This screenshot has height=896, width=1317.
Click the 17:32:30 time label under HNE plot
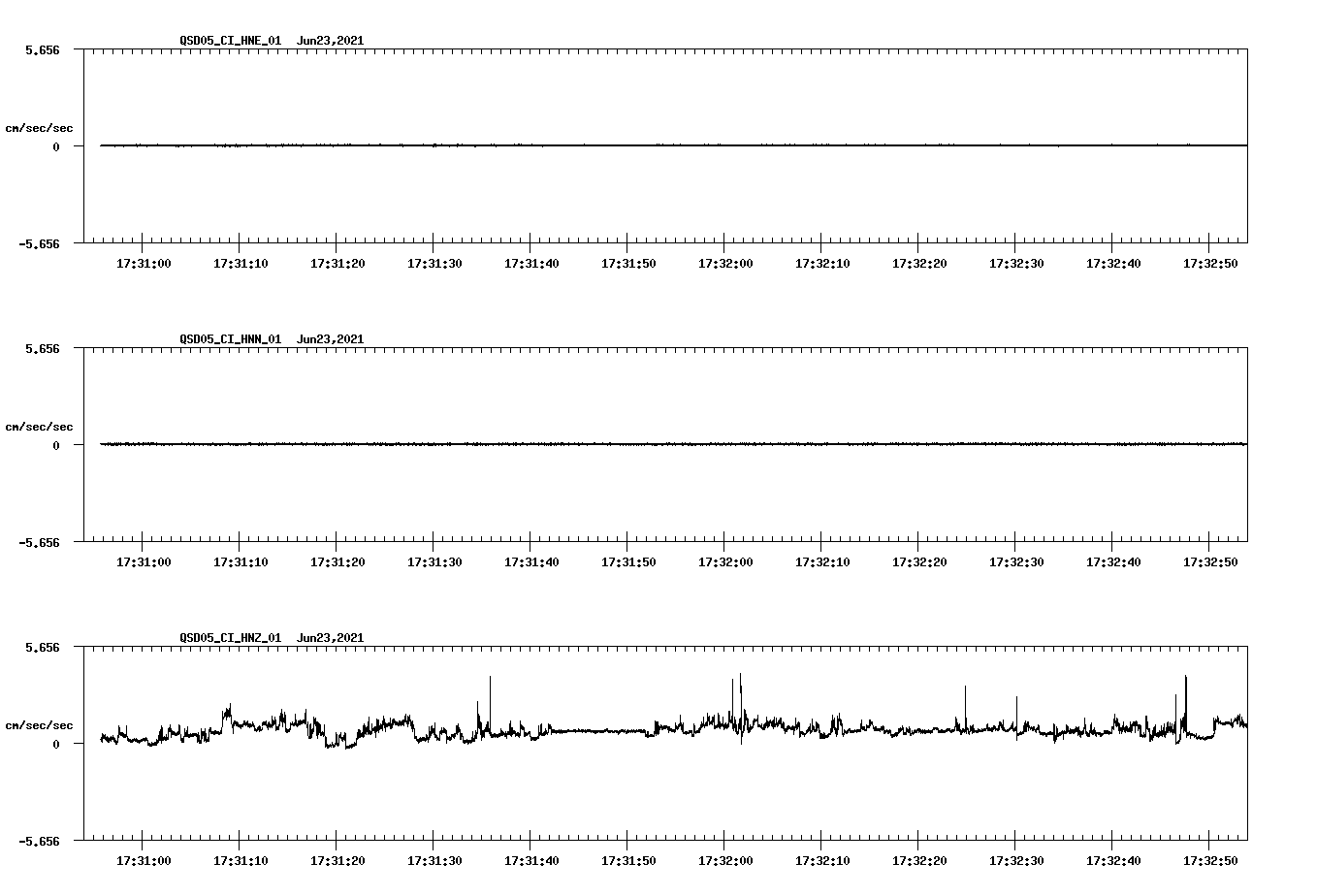[x=1016, y=263]
